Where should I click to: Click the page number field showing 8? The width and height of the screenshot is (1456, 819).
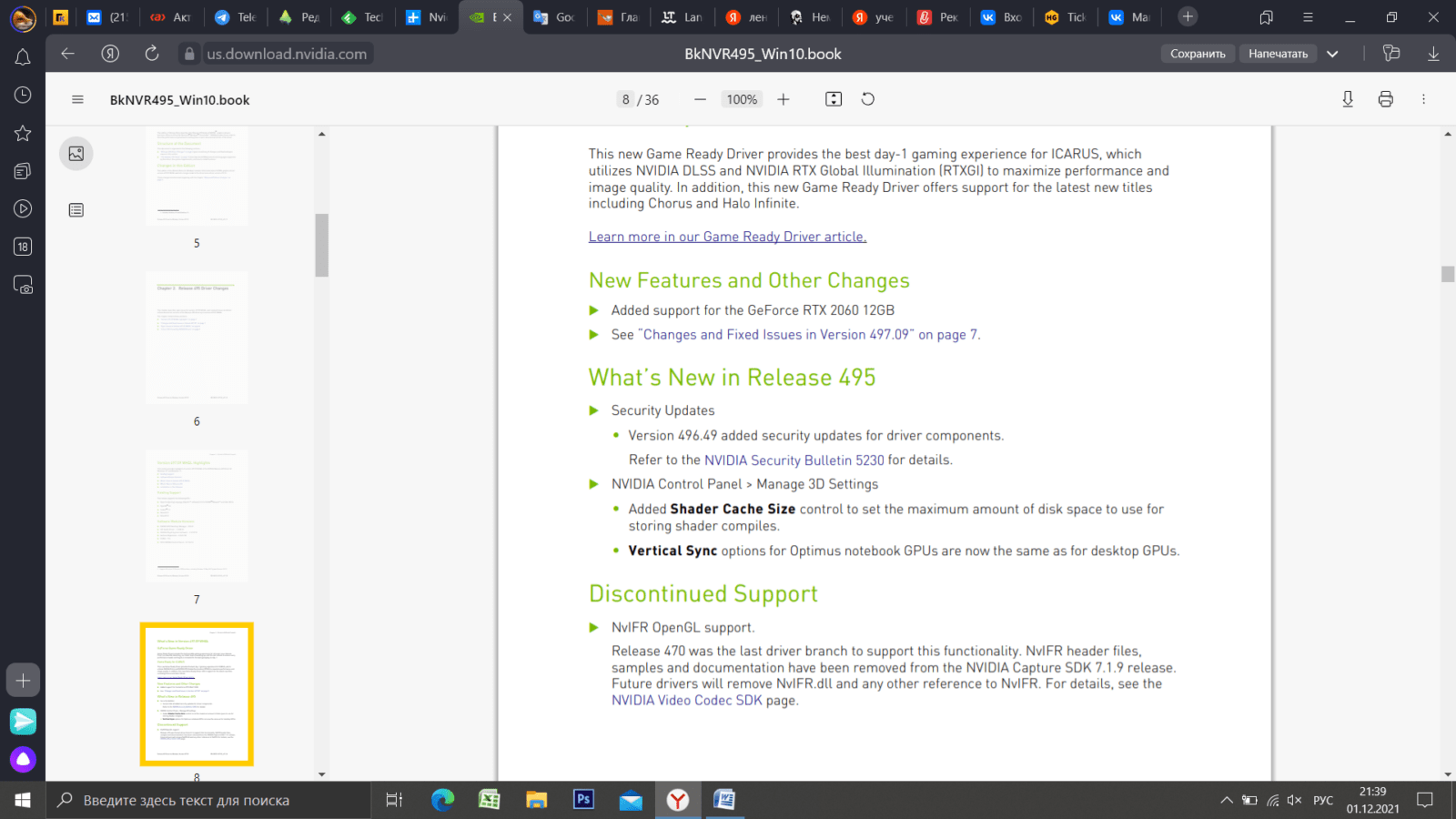coord(625,99)
